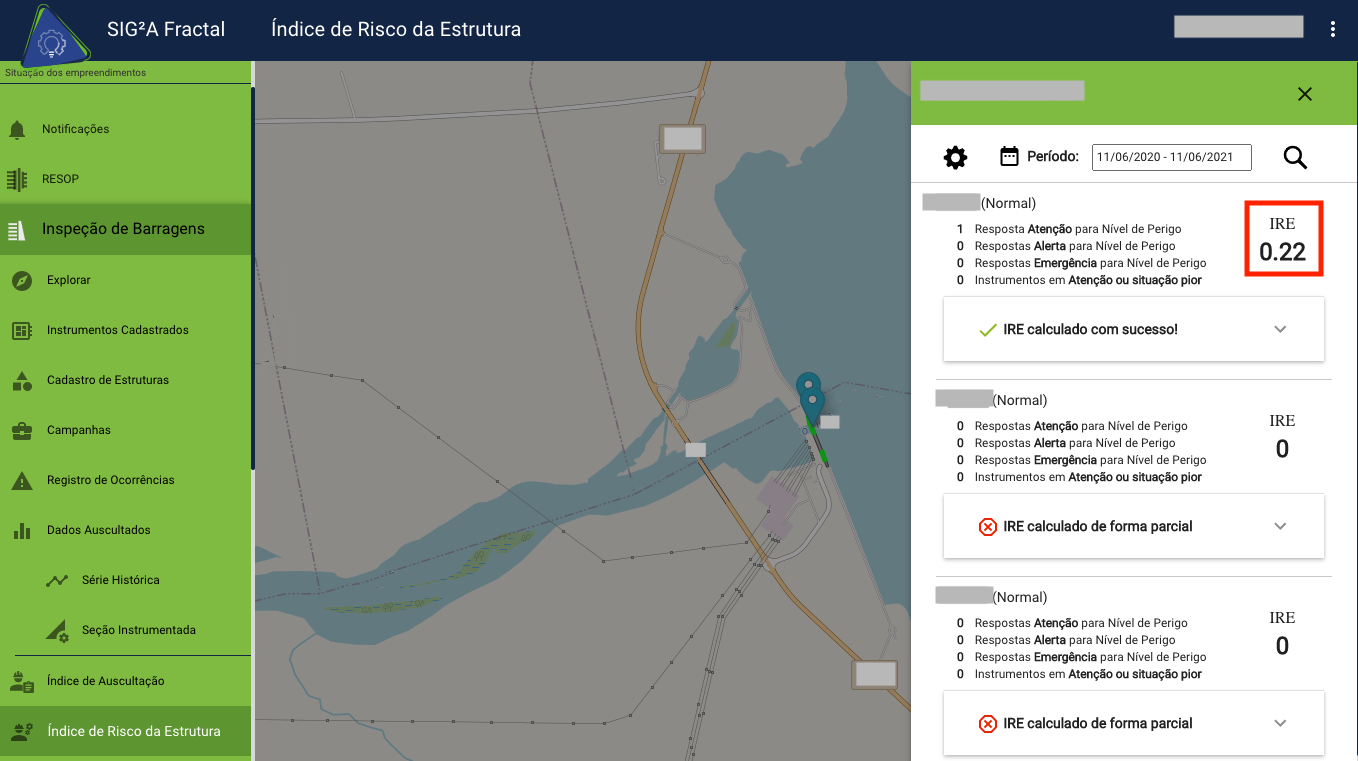This screenshot has height=761, width=1358.
Task: Click the third structure's IRE 0 value
Action: [x=1282, y=646]
